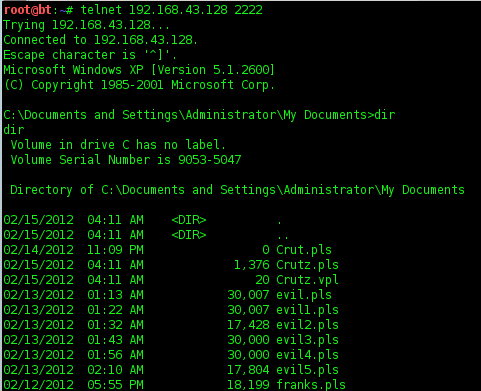Click the Copyright 1985-2001 Microsoft Corp. line

coord(139,85)
